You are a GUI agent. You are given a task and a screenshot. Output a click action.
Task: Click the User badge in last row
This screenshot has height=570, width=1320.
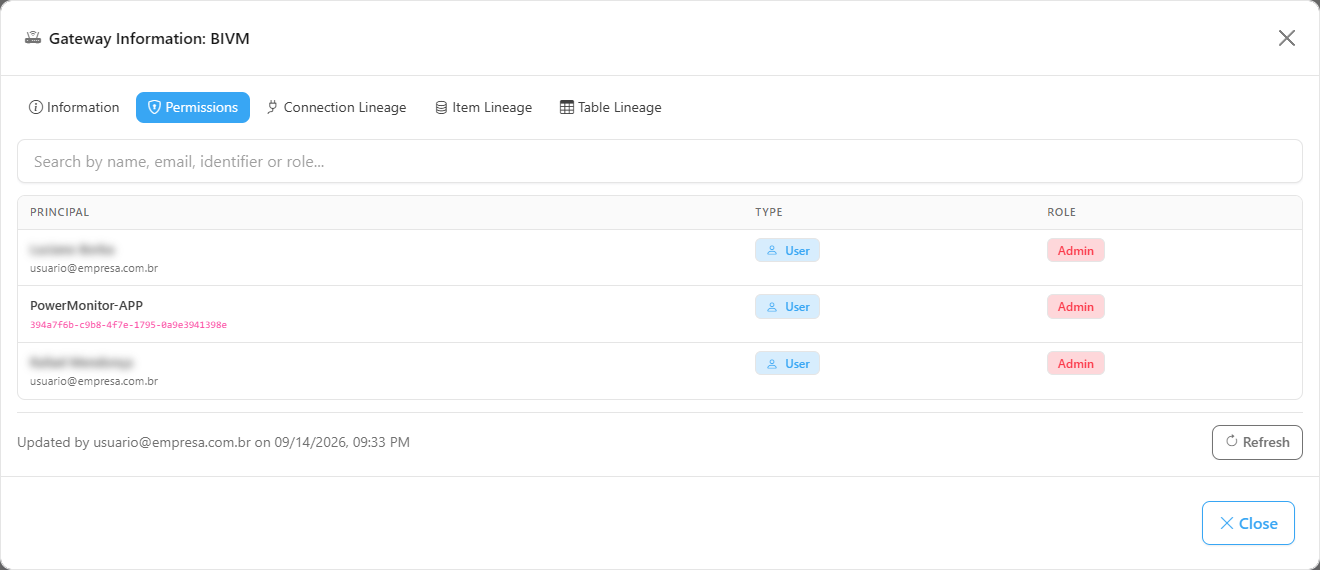(x=787, y=363)
